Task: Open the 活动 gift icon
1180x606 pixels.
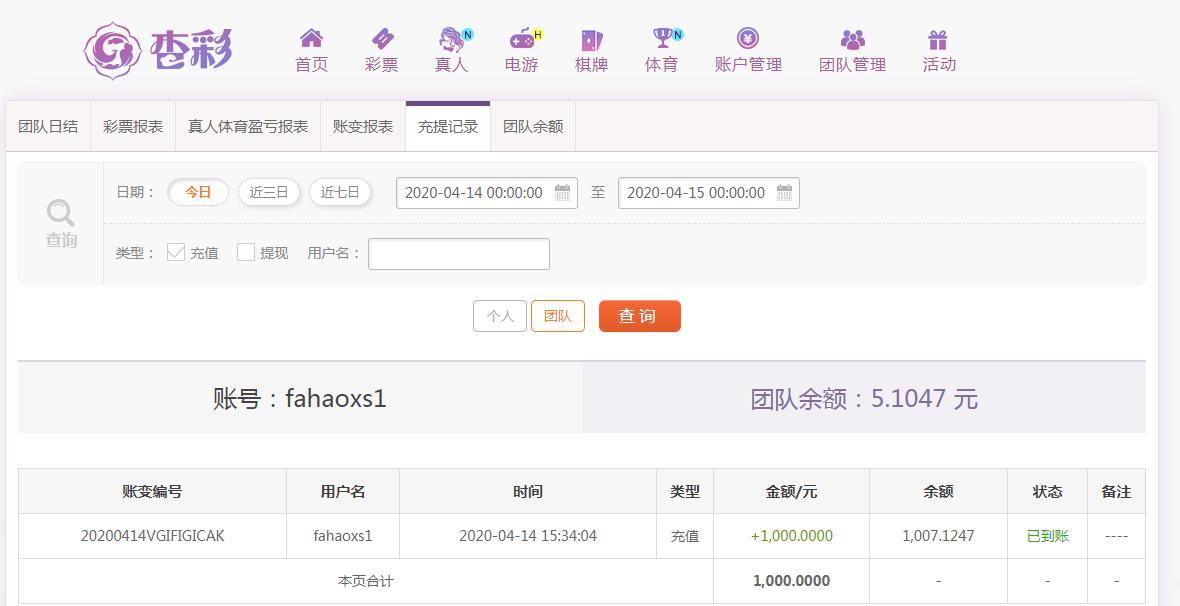Action: pos(937,40)
